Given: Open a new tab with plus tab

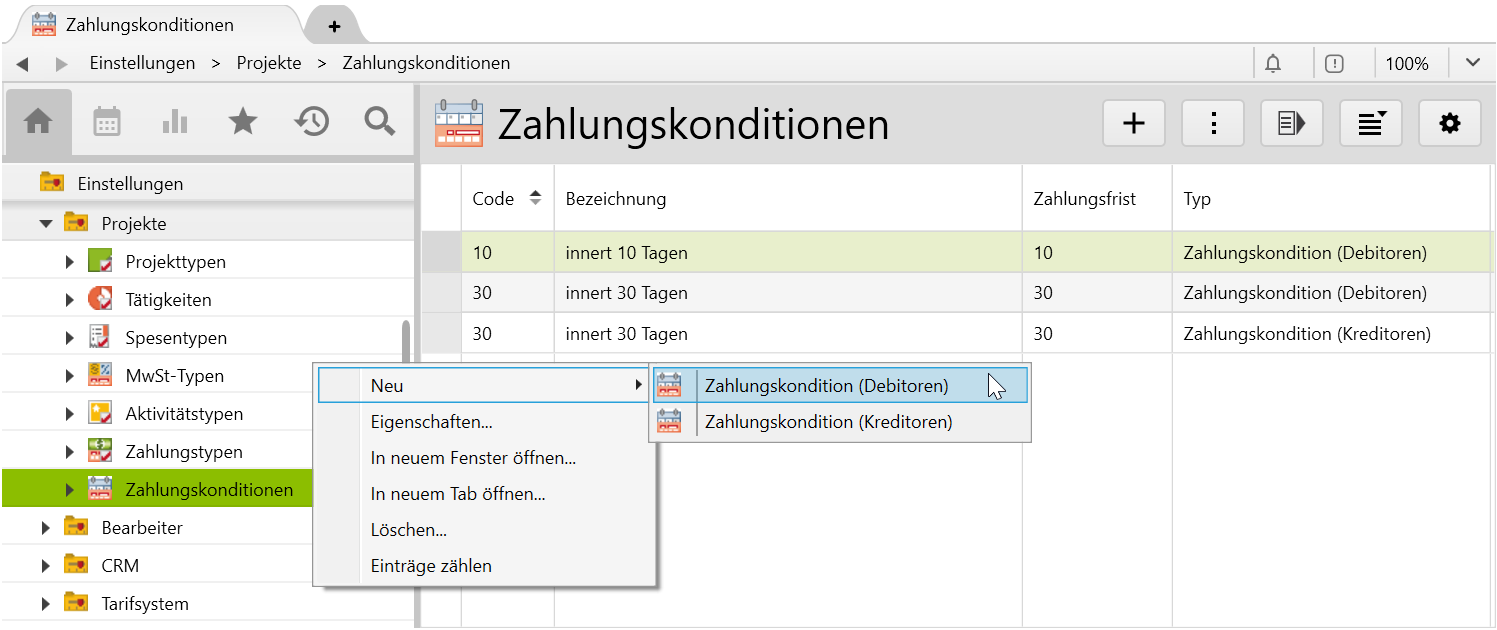Looking at the screenshot, I should [x=334, y=26].
